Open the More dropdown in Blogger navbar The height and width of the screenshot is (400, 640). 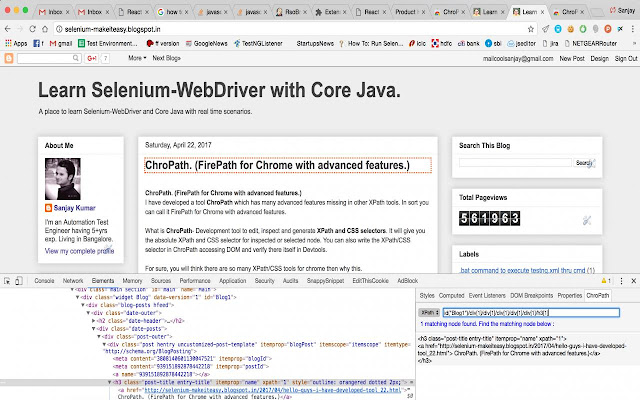click(137, 58)
